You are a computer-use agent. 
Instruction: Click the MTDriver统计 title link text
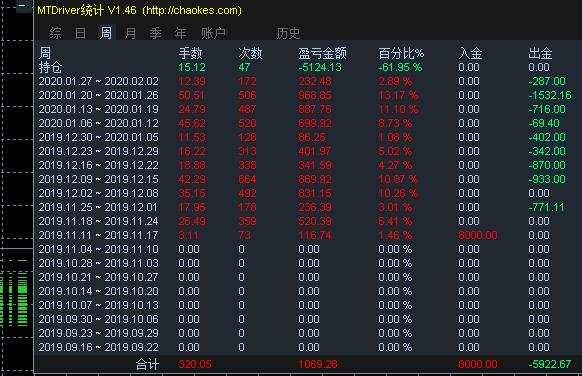point(70,10)
